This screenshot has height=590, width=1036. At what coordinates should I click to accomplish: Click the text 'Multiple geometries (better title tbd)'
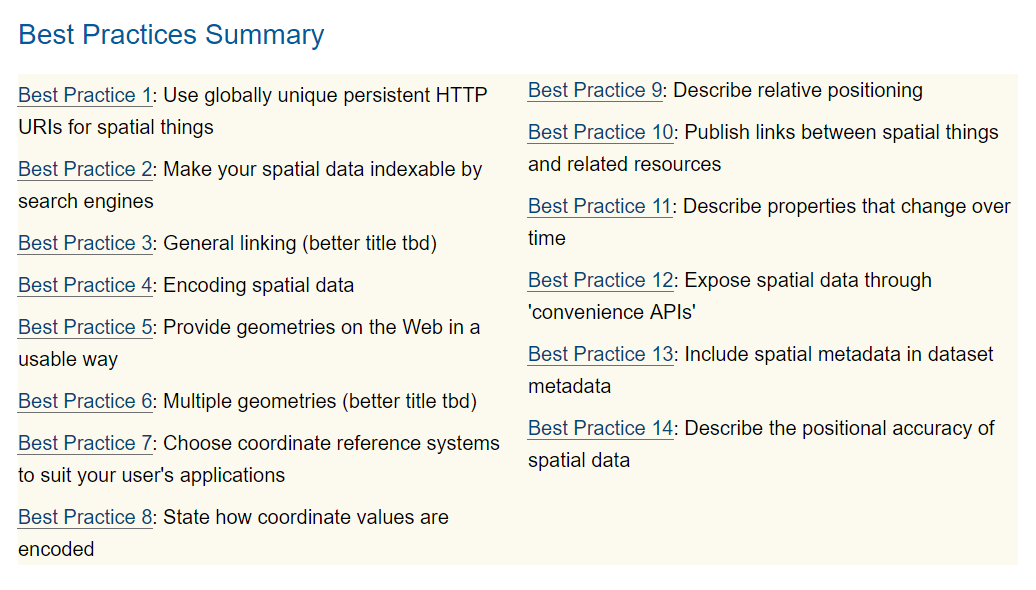tap(320, 402)
